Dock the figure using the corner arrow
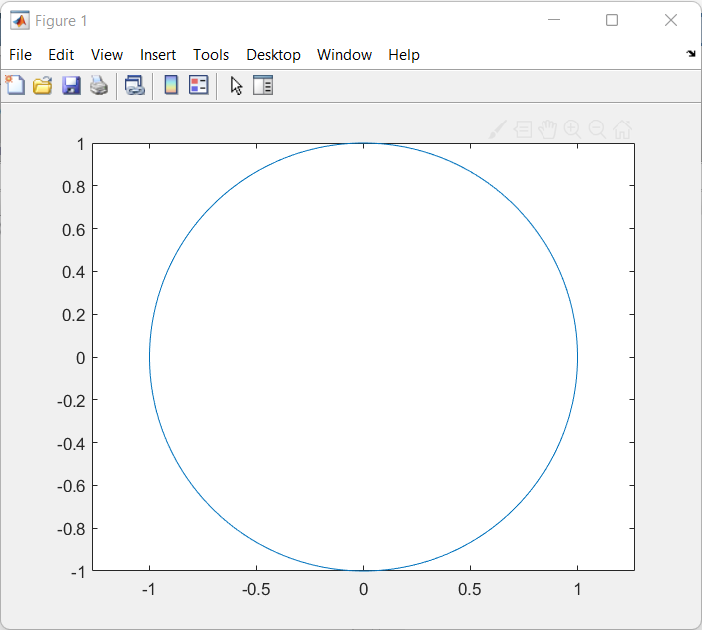The width and height of the screenshot is (702, 630). pos(691,54)
